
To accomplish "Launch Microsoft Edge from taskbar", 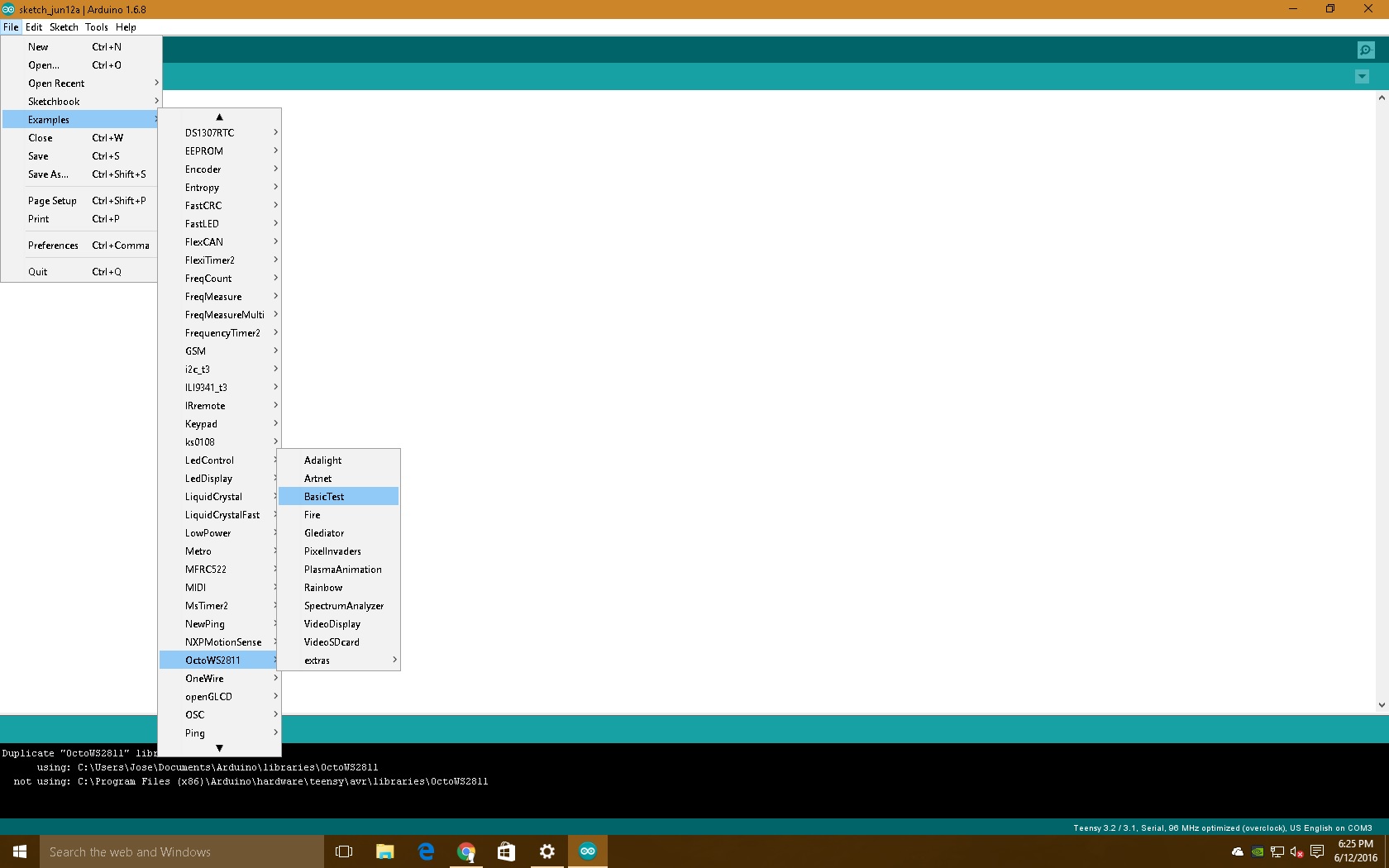I will [426, 851].
